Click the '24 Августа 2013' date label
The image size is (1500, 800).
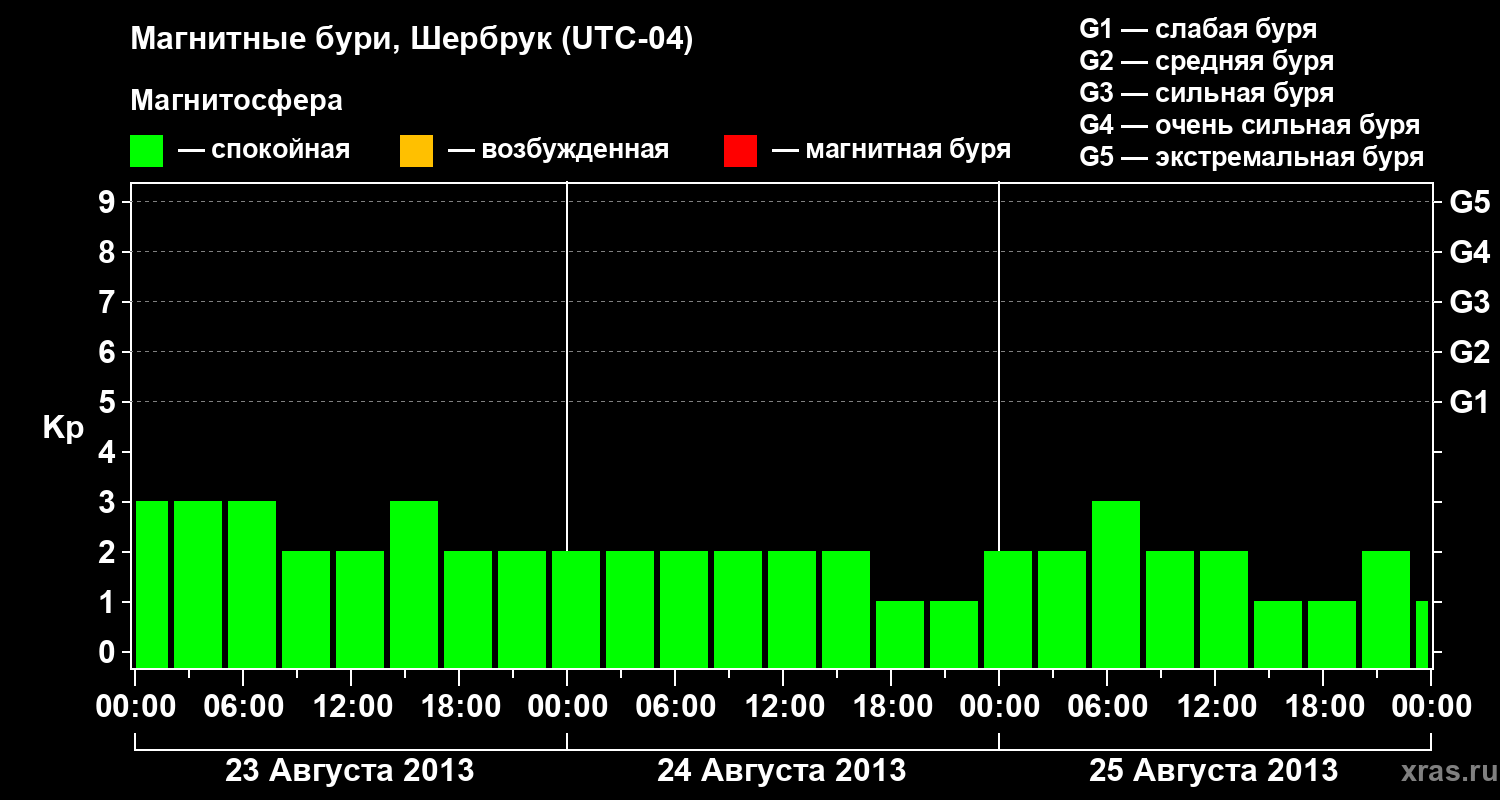click(x=782, y=770)
